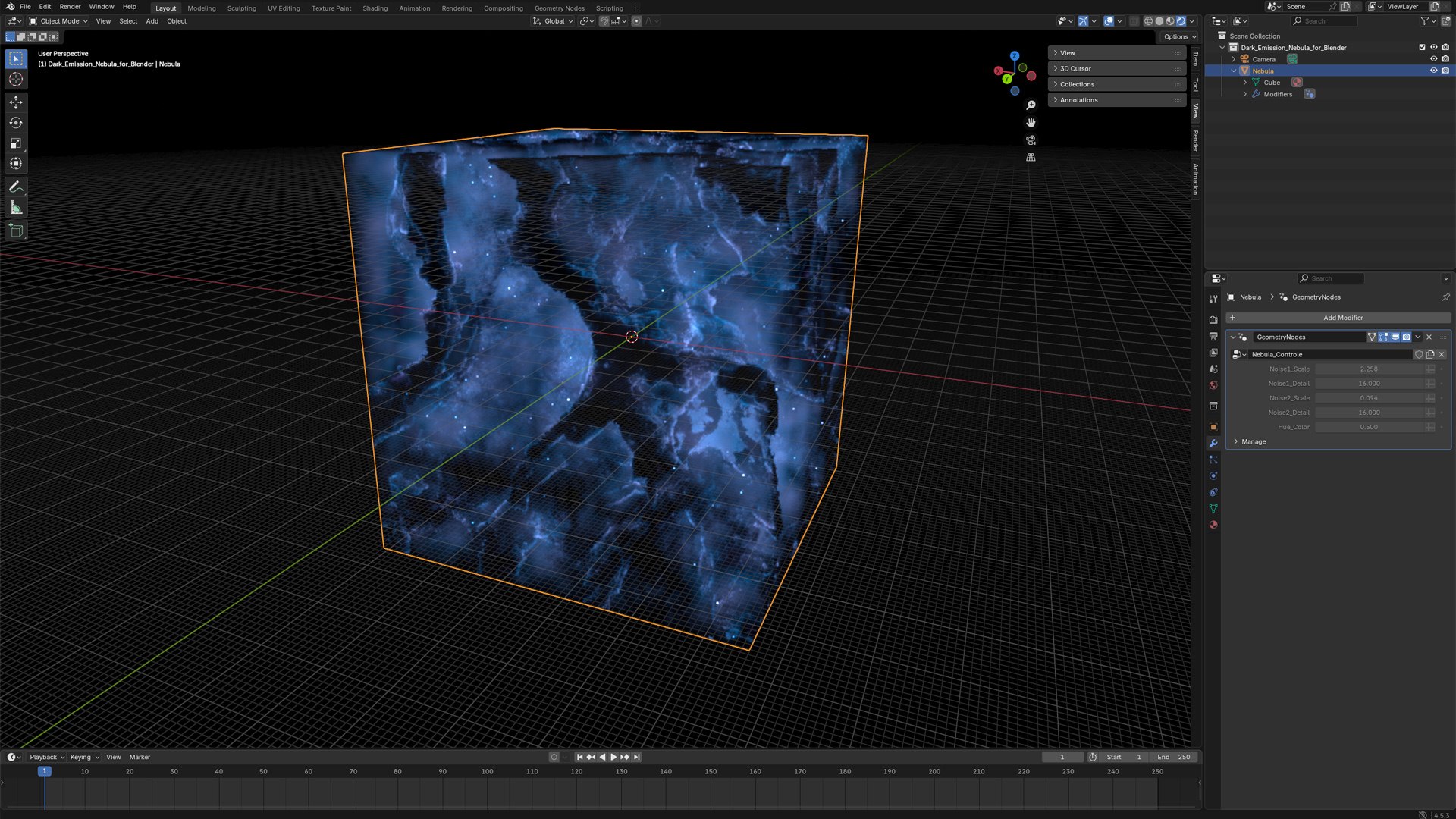This screenshot has height=819, width=1456.
Task: Open the Object Constraints properties tab
Action: click(x=1213, y=492)
